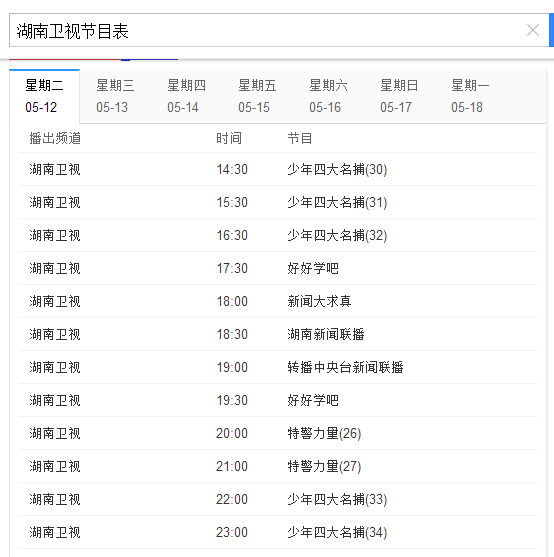Click the 节目 column header
Screen dimensions: 554x557
coord(300,138)
